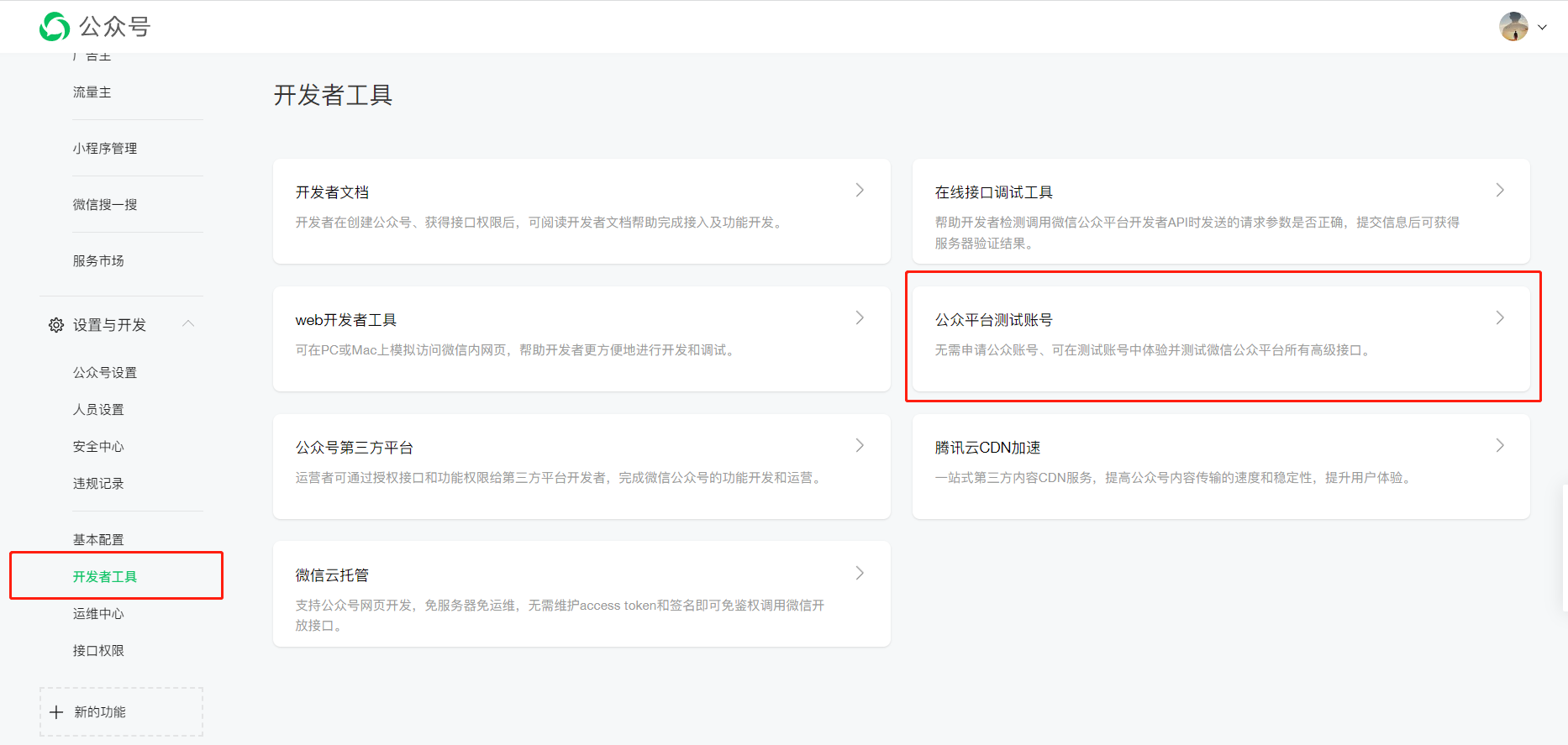Click the arrow on 在线接口调试工具 card
The width and height of the screenshot is (1568, 745).
tap(1500, 191)
